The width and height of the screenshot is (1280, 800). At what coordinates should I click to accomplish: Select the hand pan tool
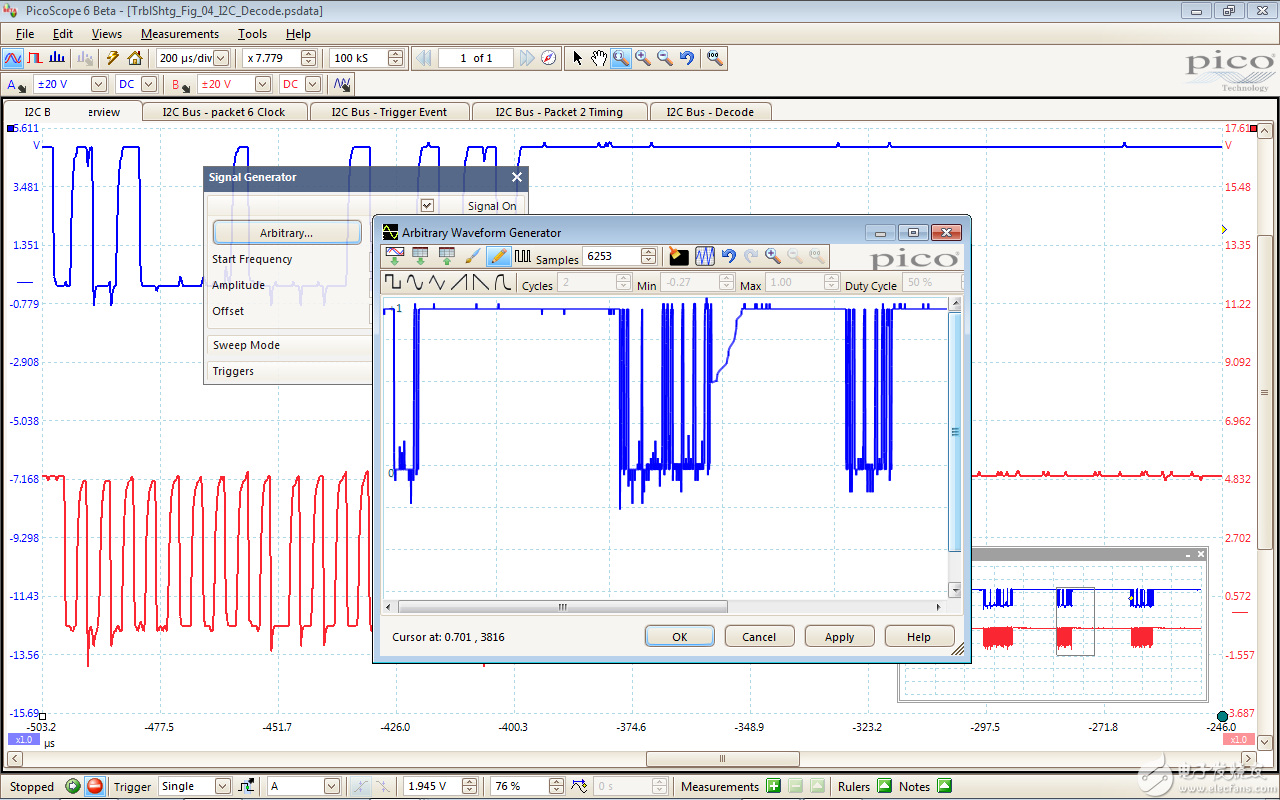pos(598,58)
